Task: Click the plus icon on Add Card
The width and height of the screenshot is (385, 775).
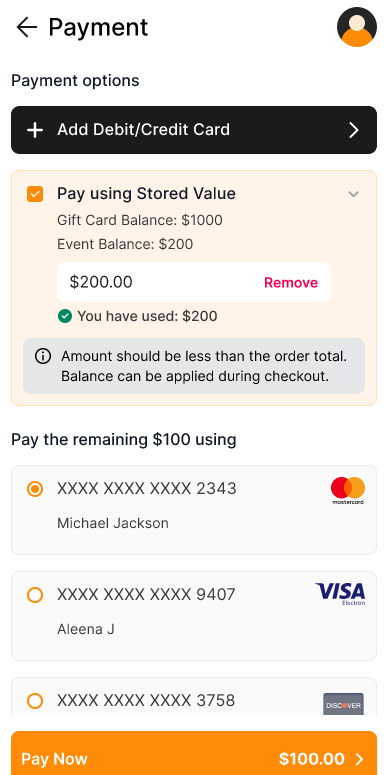Action: tap(35, 130)
